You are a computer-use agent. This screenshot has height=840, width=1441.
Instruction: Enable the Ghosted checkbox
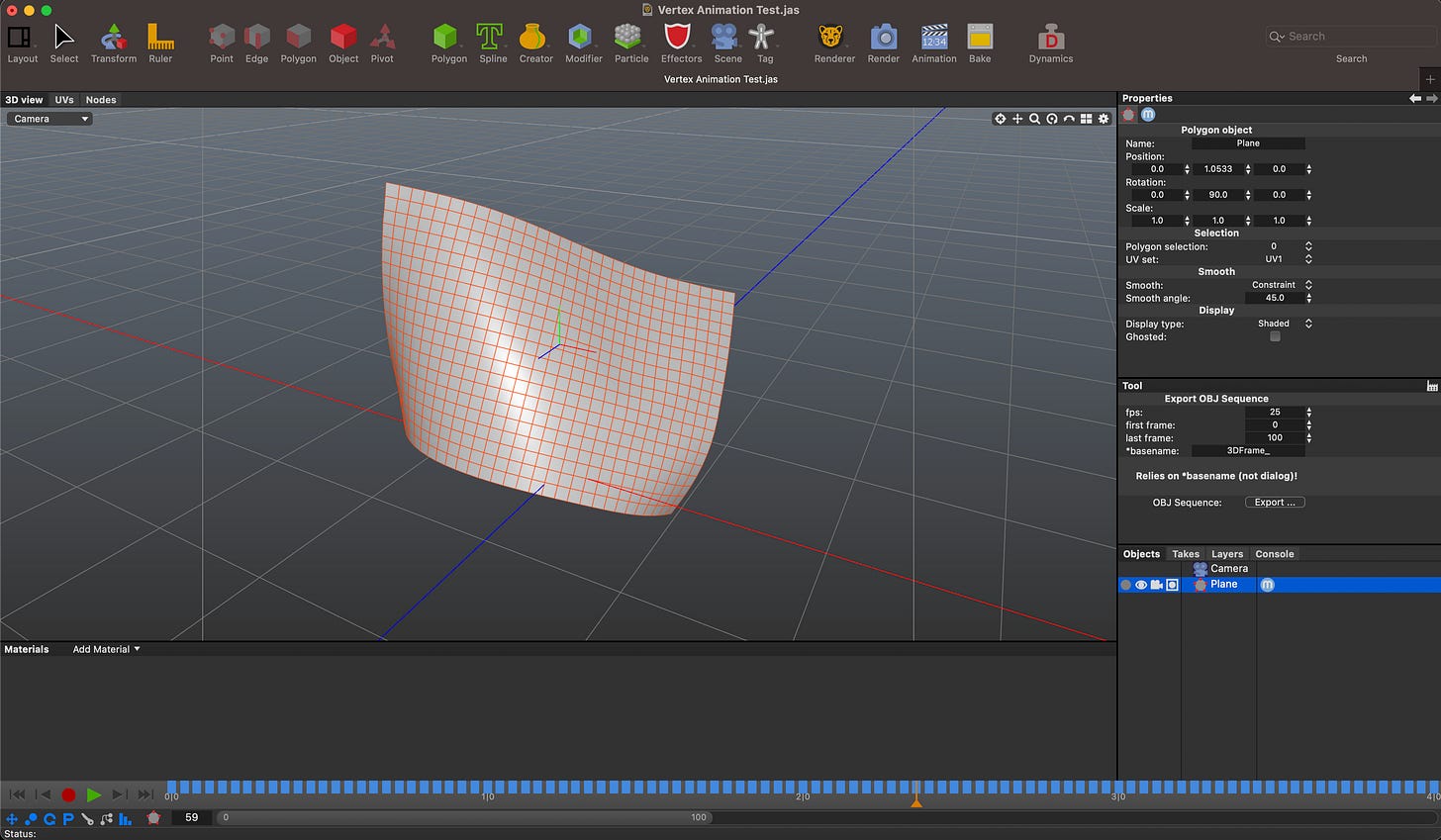(x=1275, y=337)
